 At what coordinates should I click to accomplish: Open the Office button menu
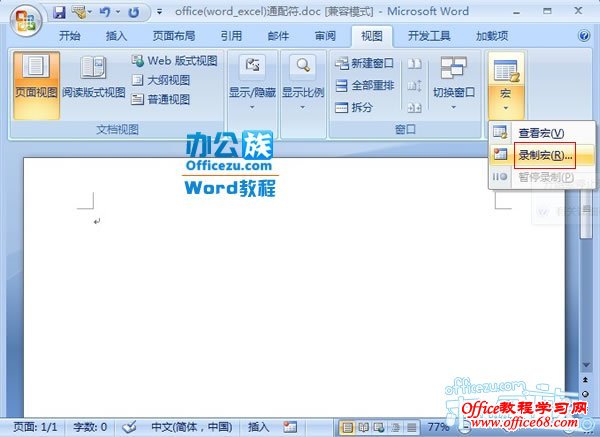(x=26, y=20)
